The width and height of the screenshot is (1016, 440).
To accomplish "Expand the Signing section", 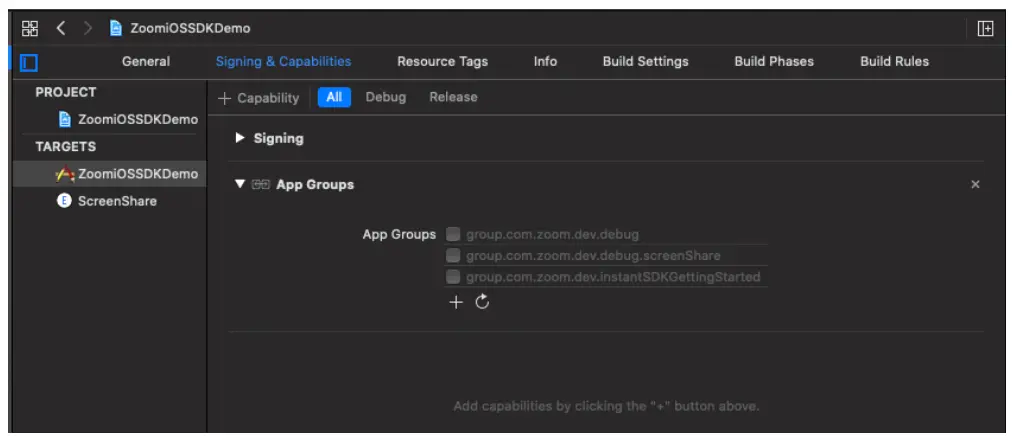I will pyautogui.click(x=239, y=139).
